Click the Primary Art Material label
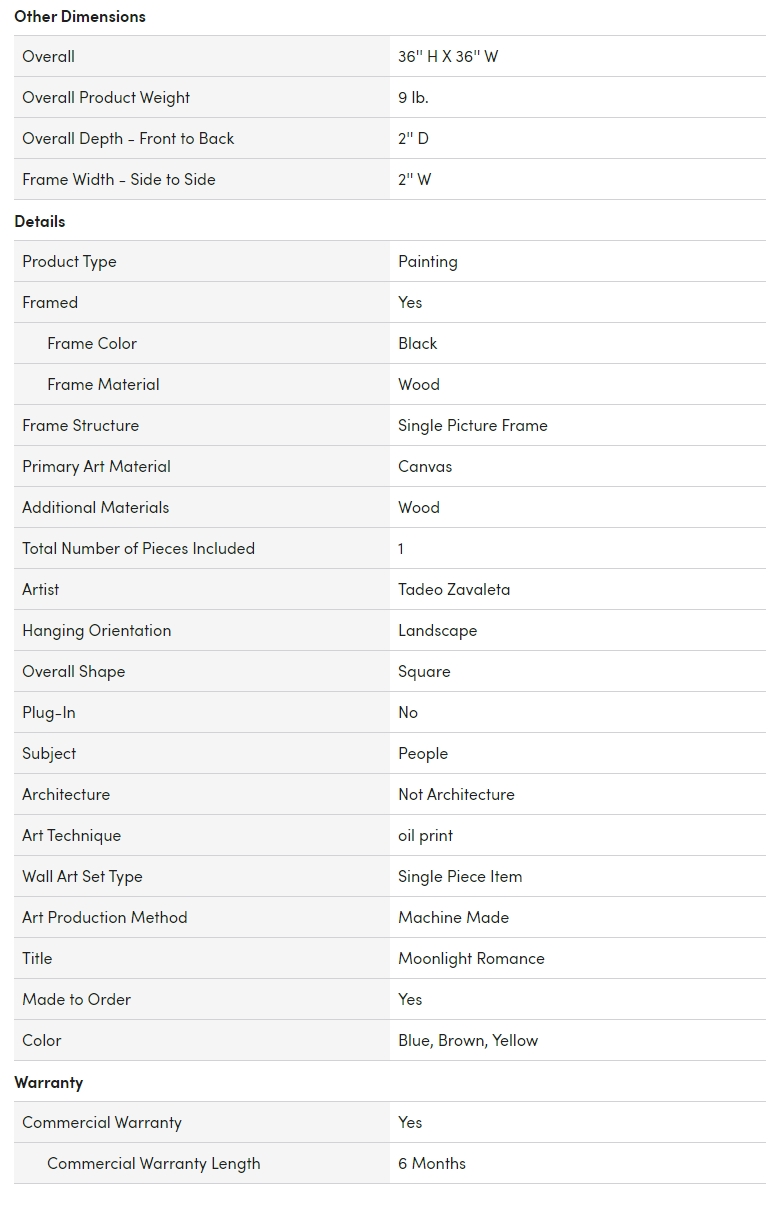The height and width of the screenshot is (1206, 781). click(x=96, y=466)
